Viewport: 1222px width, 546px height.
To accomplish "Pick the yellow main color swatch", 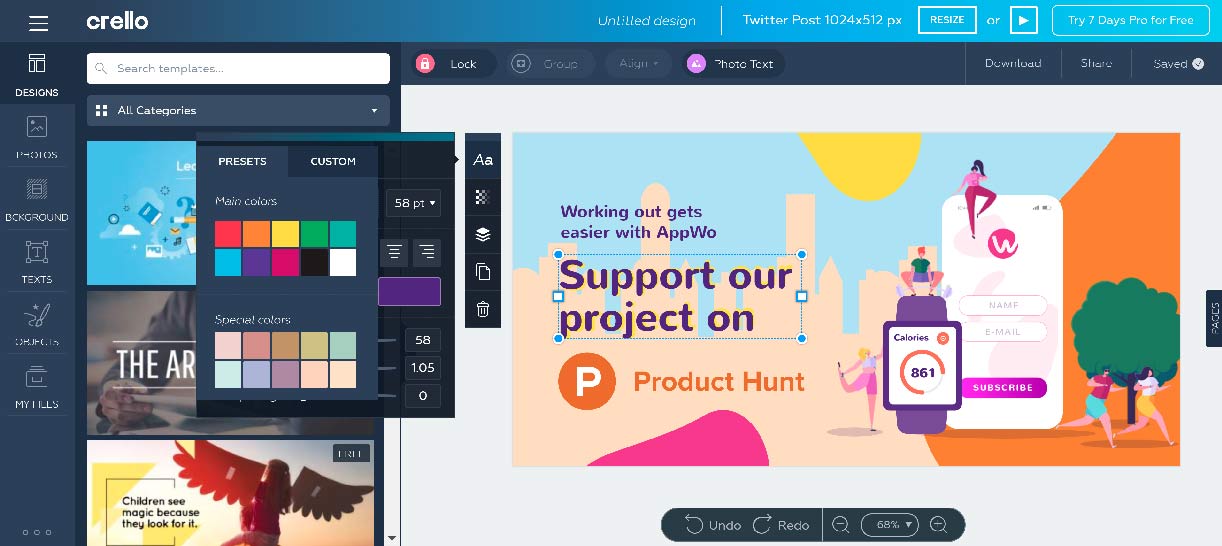I will click(286, 234).
